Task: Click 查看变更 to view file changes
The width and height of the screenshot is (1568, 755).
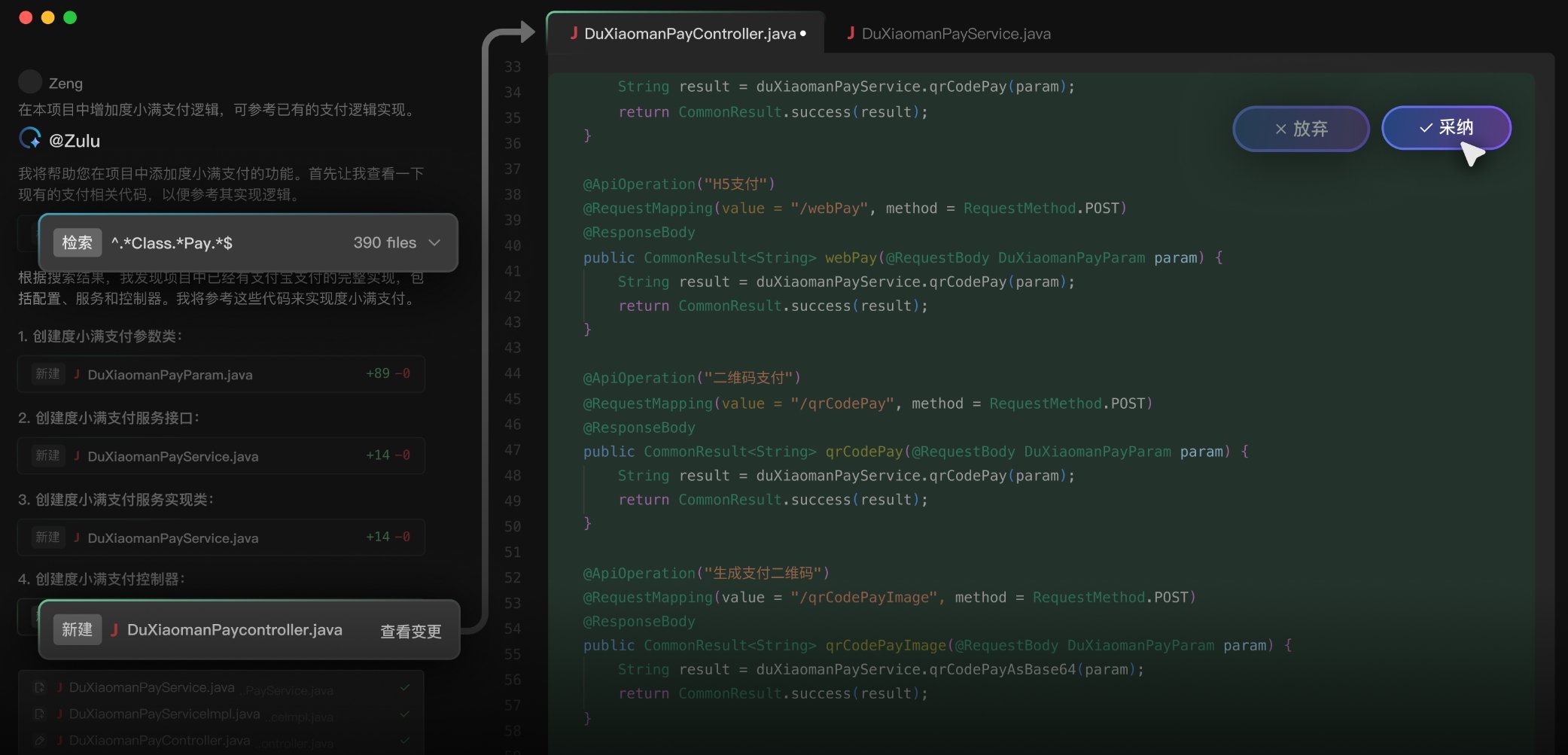Action: point(410,632)
